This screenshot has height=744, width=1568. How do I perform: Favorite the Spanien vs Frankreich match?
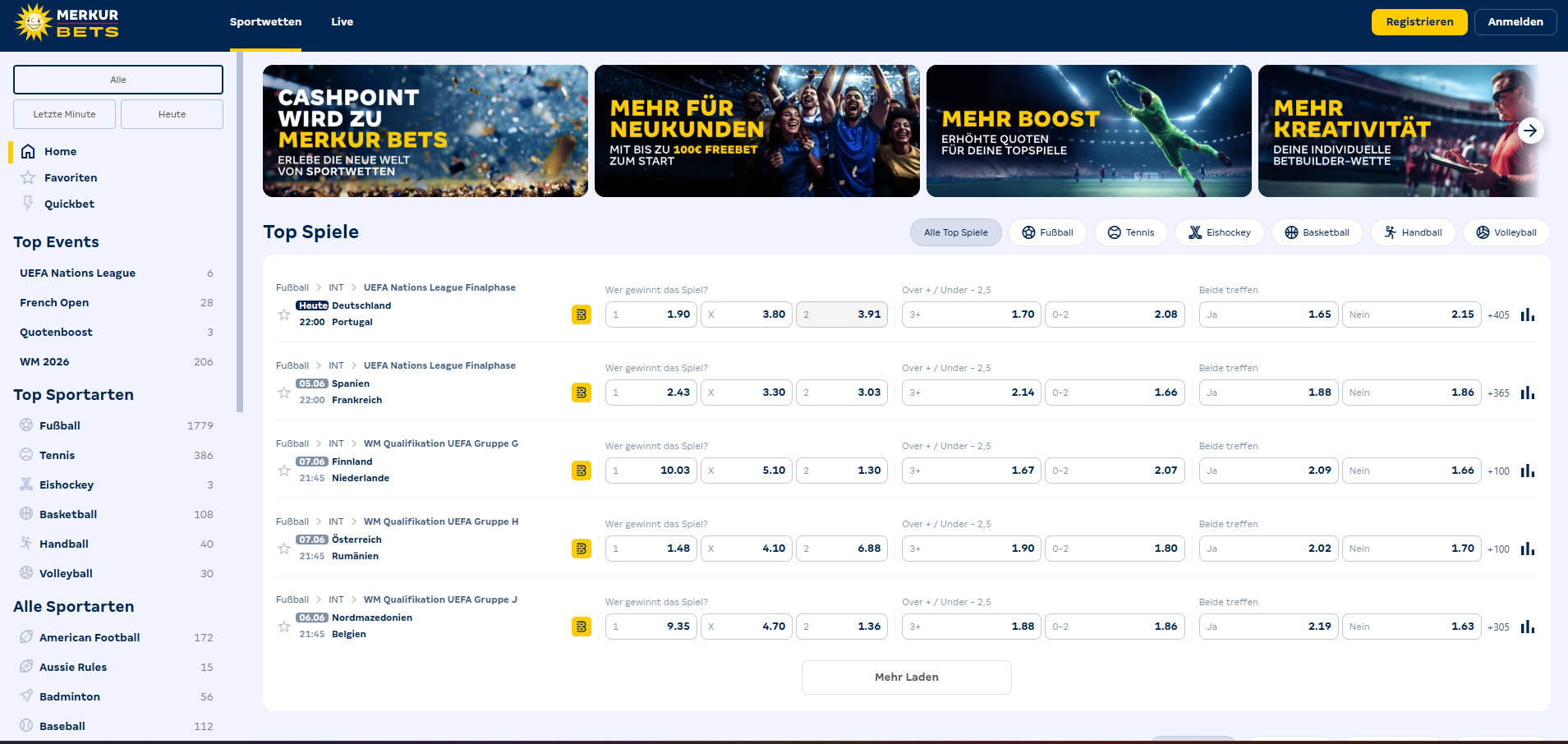[x=284, y=393]
